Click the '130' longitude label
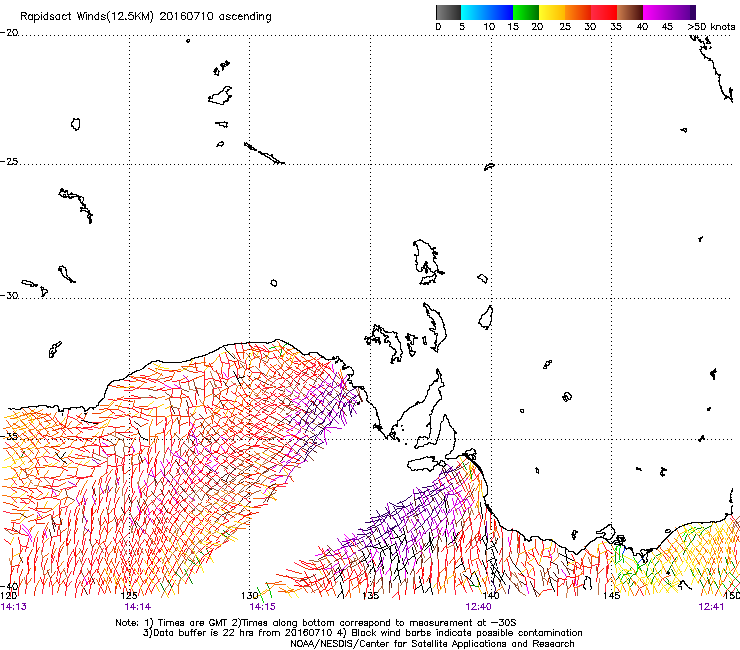Image resolution: width=740 pixels, height=650 pixels. [250, 596]
